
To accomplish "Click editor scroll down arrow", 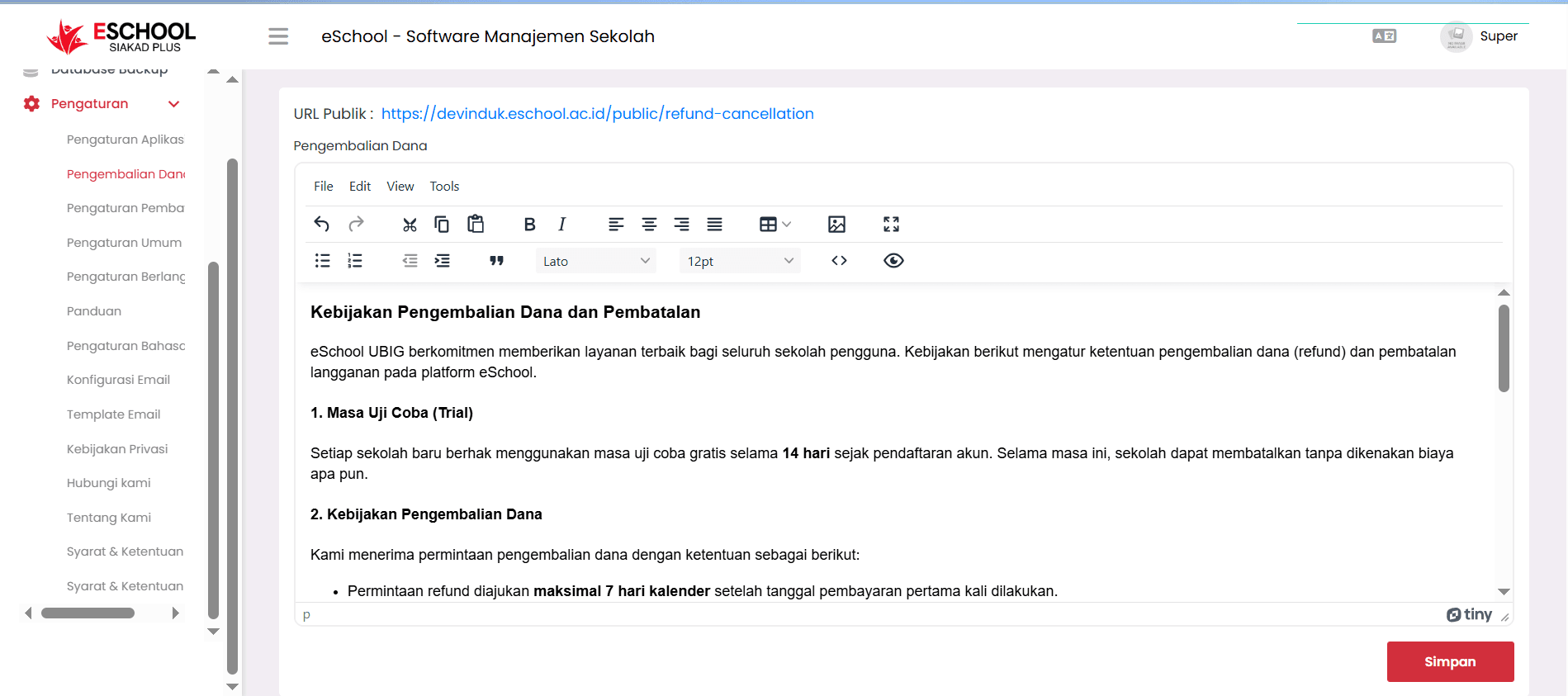I will 1504,592.
